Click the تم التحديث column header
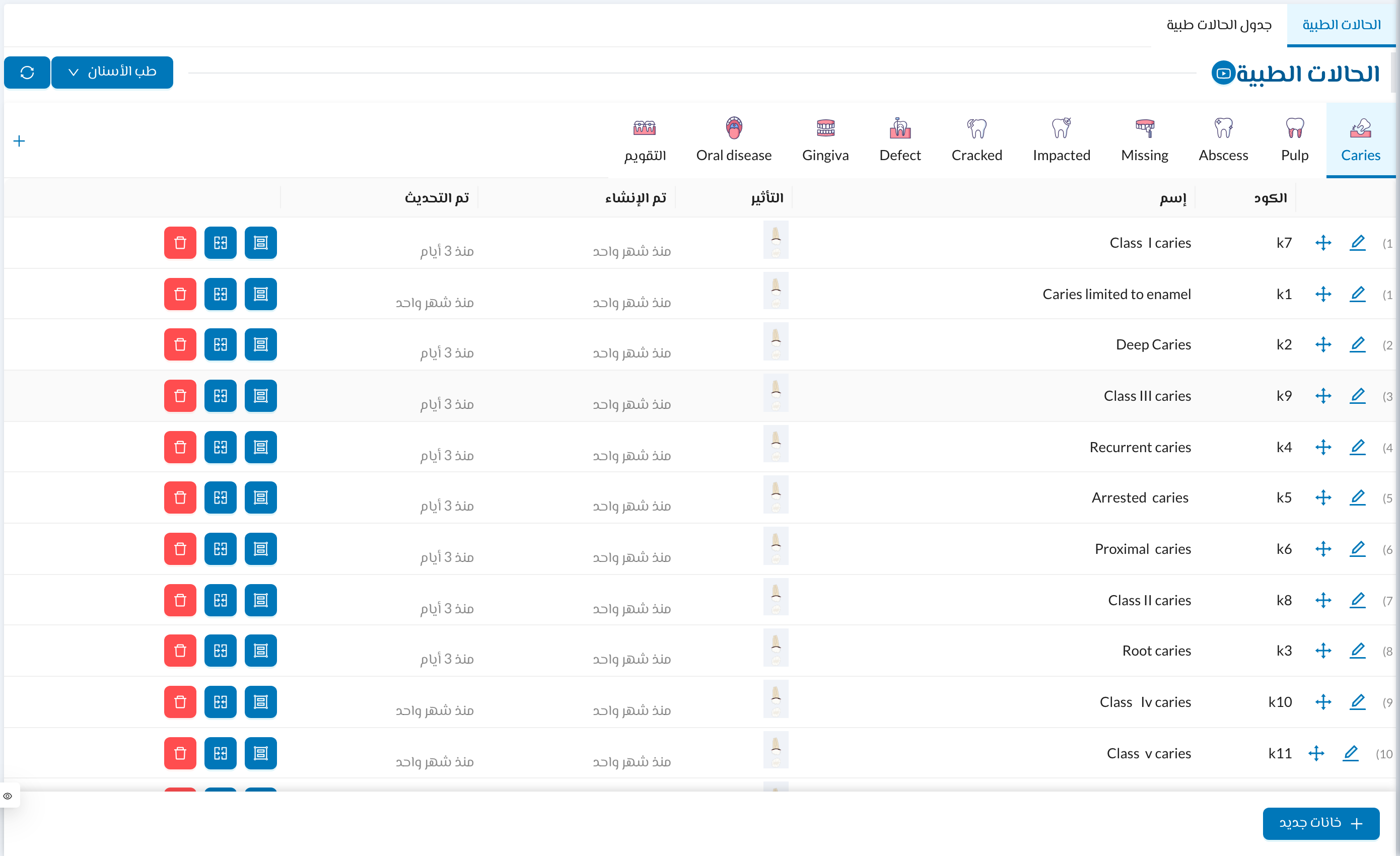 [436, 198]
